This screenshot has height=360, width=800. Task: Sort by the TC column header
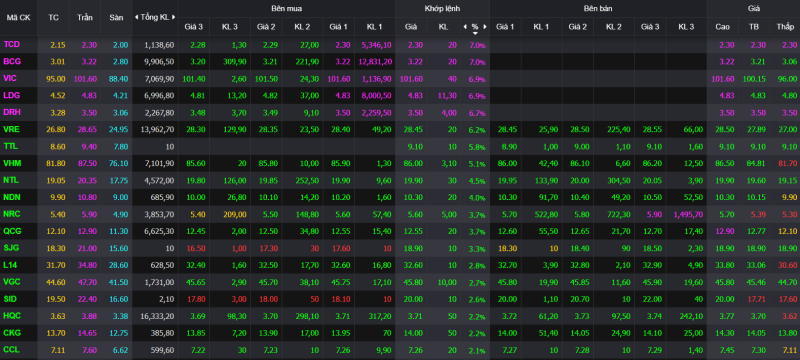pos(54,17)
